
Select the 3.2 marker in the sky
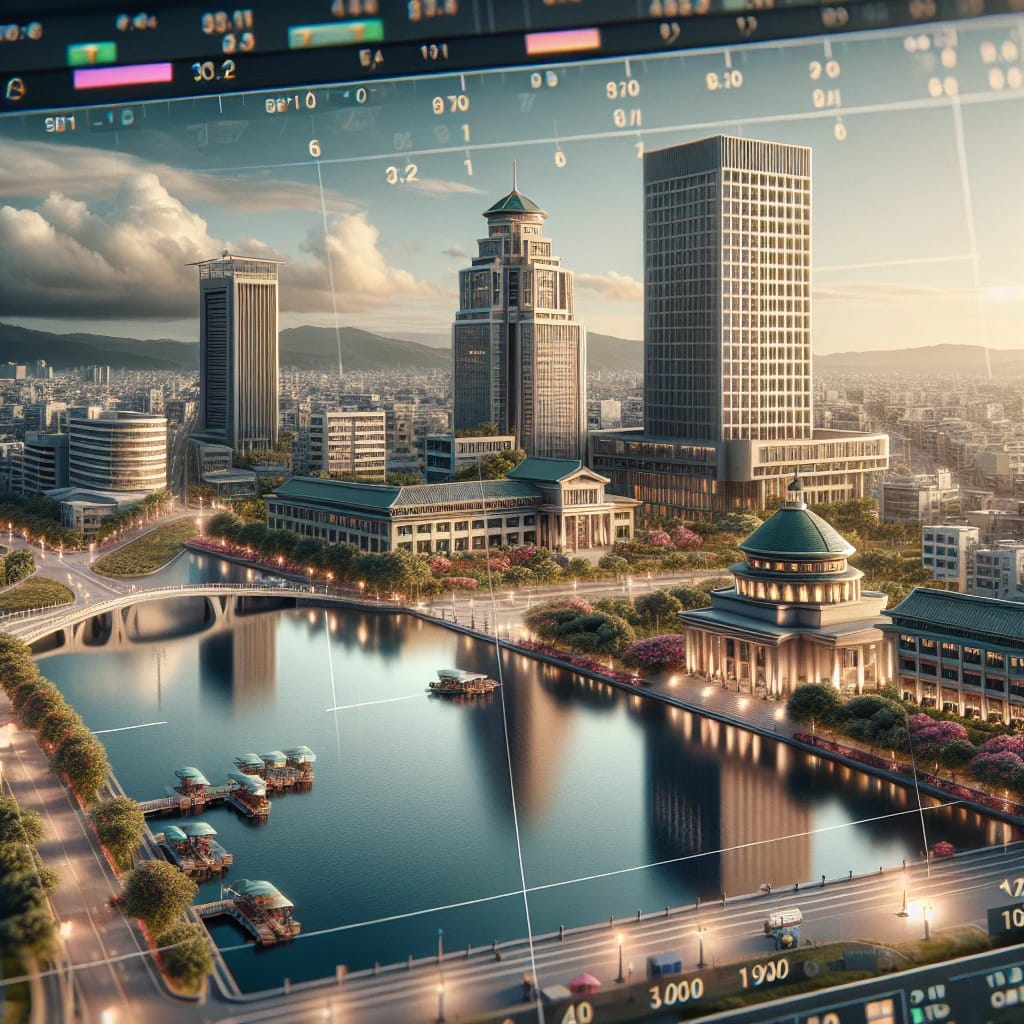click(x=401, y=174)
